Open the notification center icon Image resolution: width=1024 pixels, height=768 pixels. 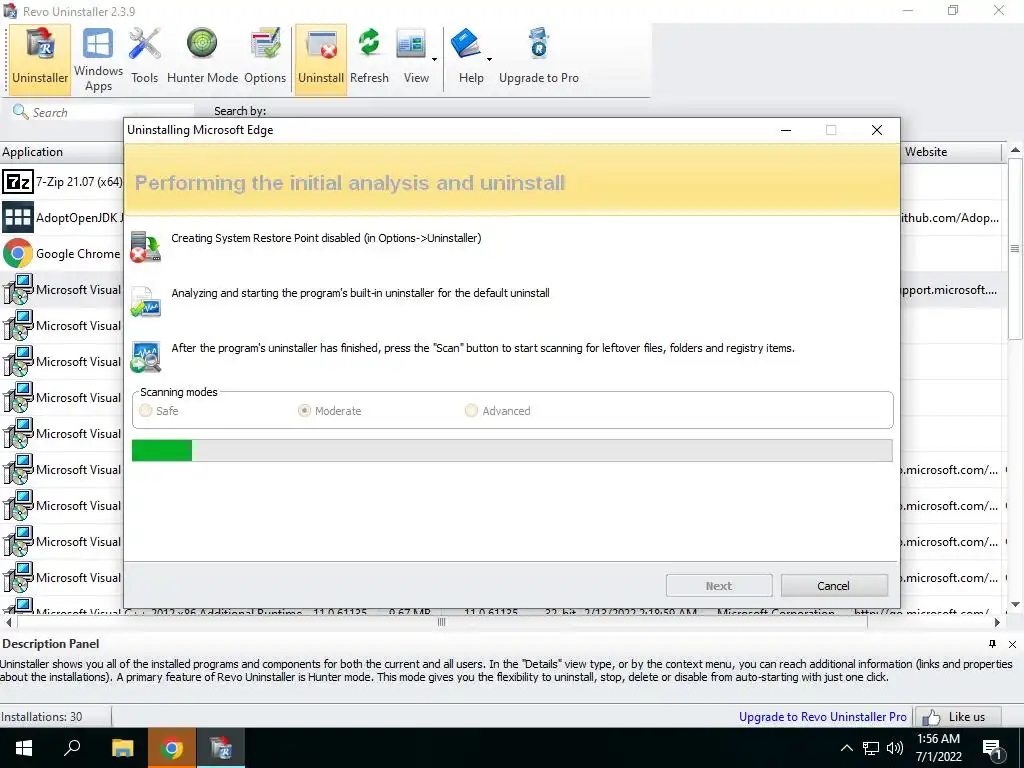993,749
